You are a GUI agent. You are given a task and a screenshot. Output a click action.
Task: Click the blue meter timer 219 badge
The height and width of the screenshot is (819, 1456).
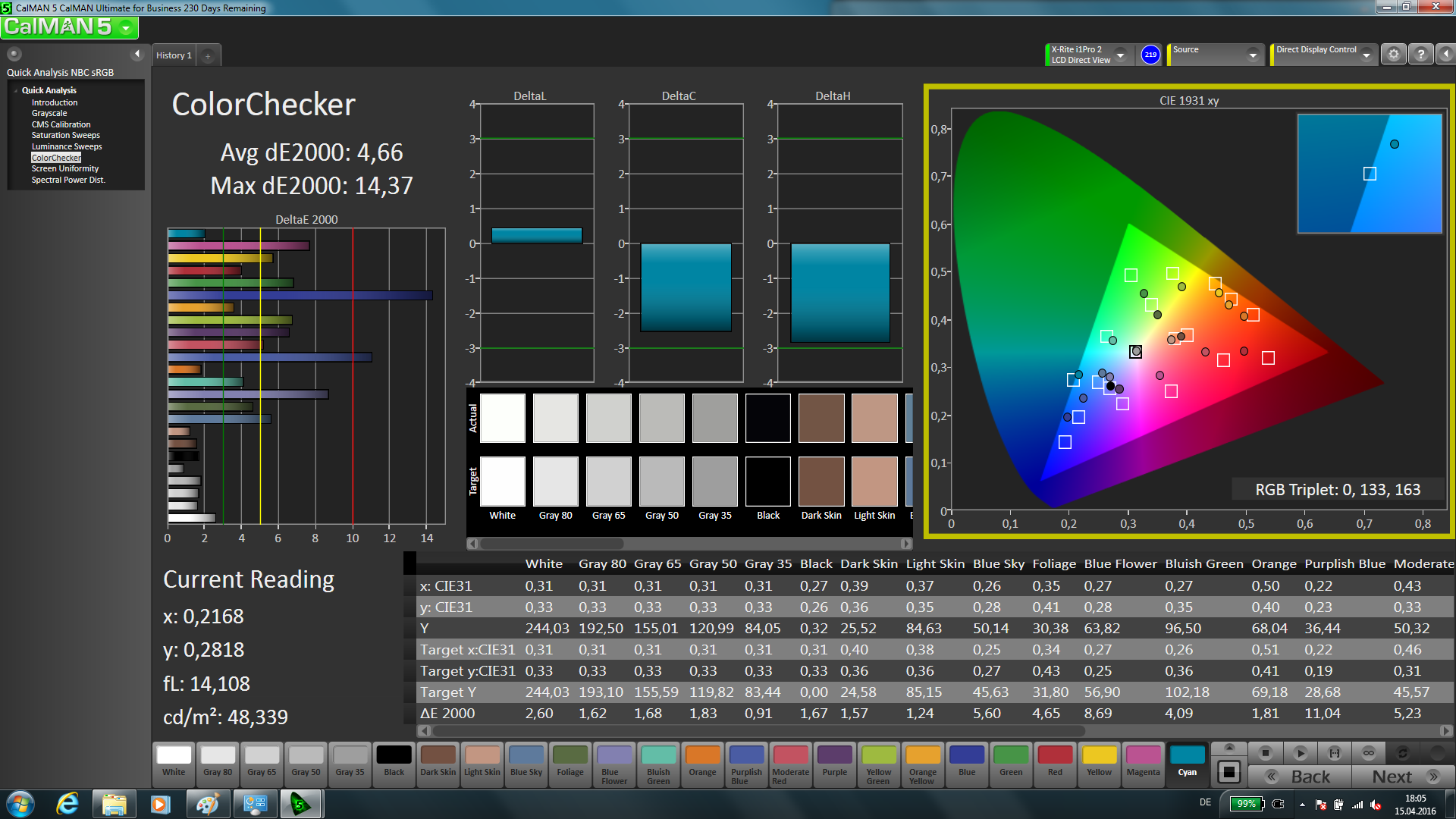tap(1150, 55)
